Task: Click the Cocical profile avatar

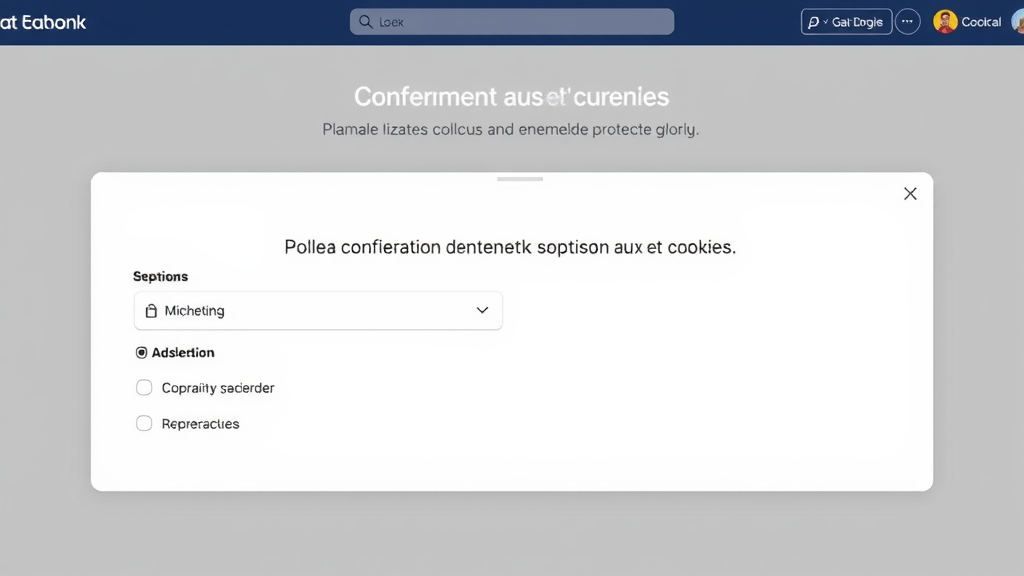Action: pos(944,20)
